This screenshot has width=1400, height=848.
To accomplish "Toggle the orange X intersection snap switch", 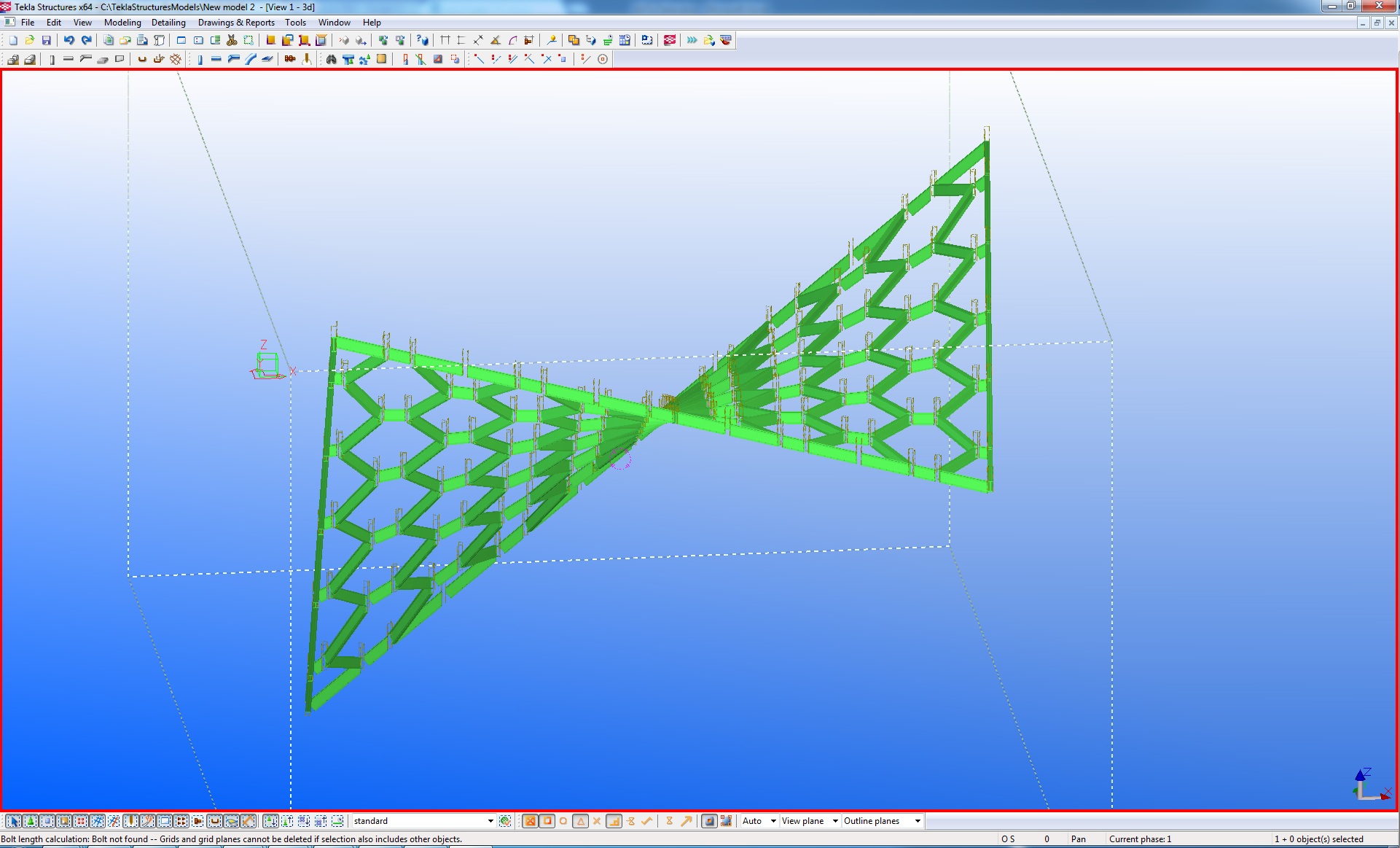I will click(597, 821).
